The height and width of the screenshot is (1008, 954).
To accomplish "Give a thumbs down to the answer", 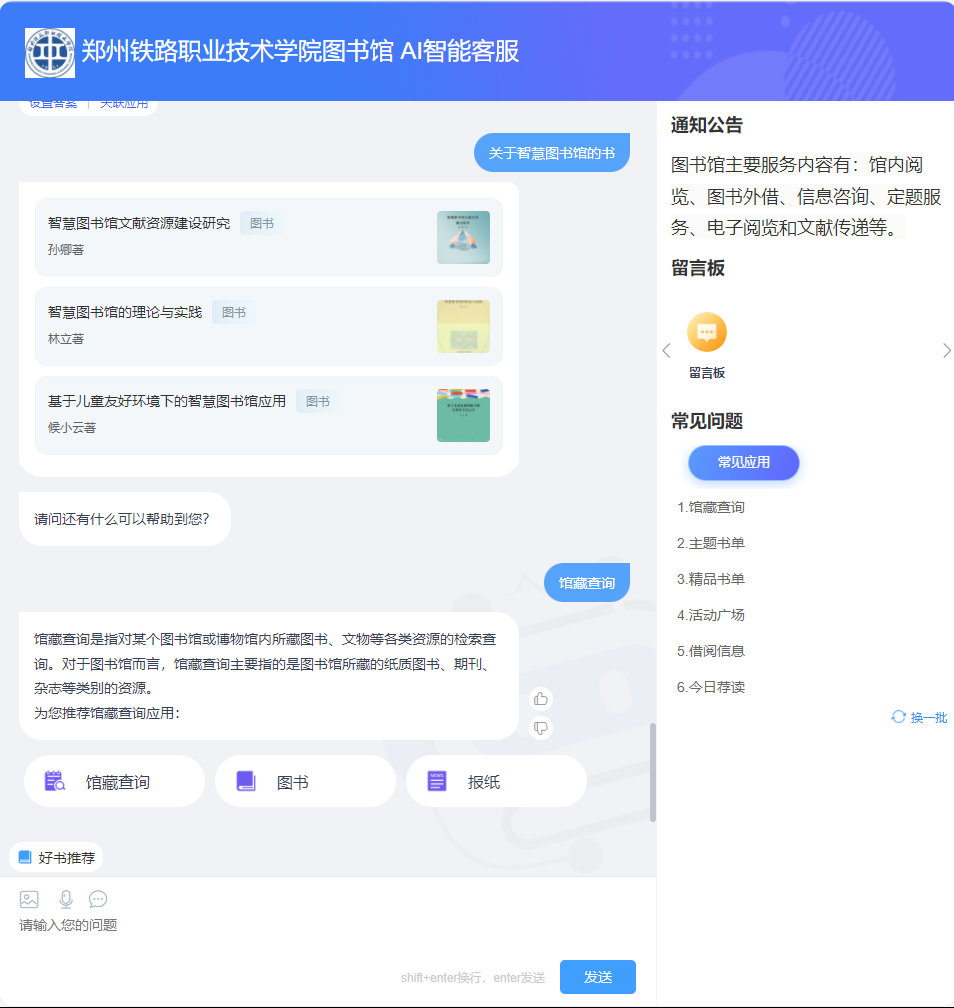I will click(541, 728).
